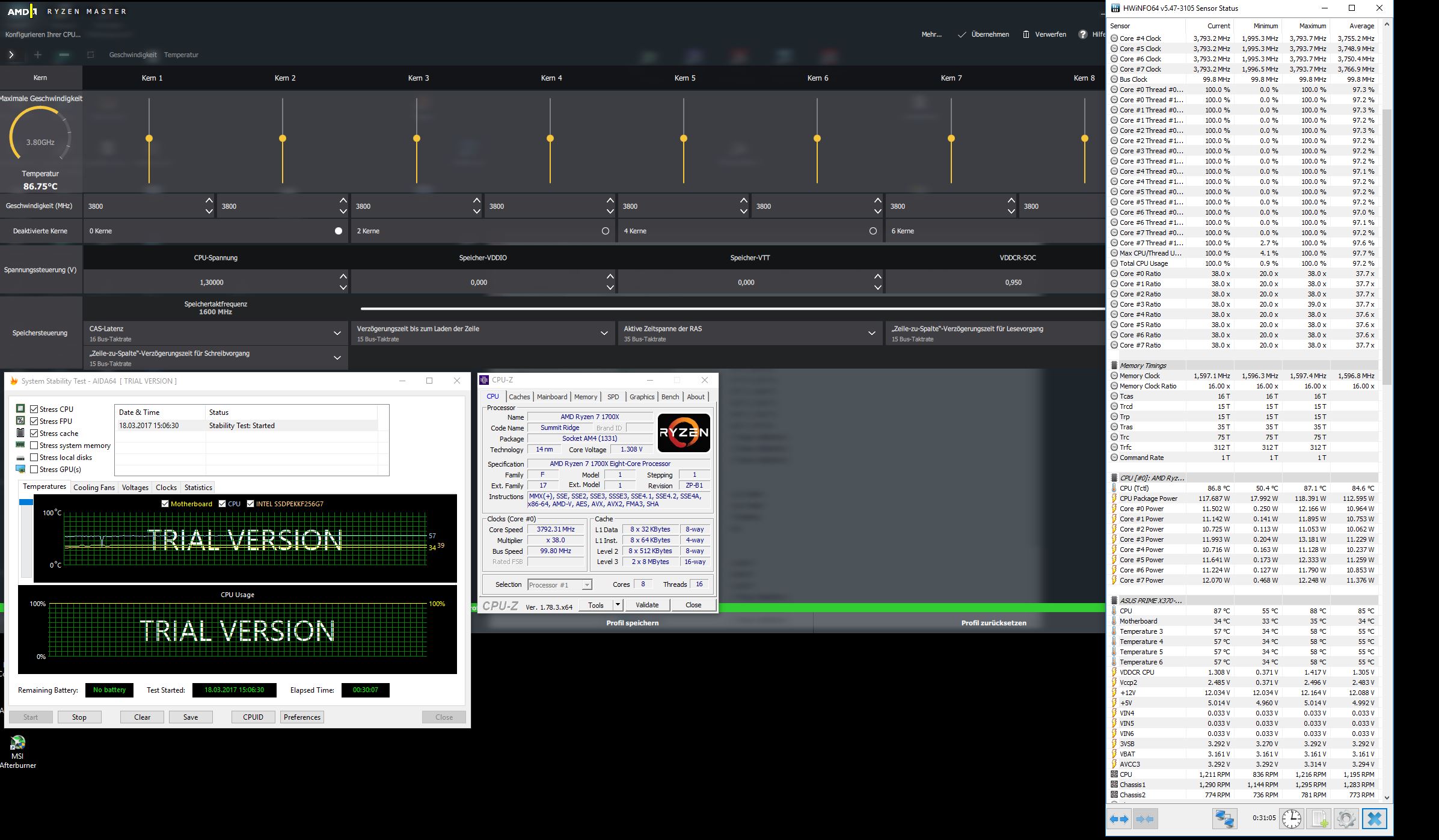Viewport: 1439px width, 840px height.
Task: Open HWiNFO settings gear icon
Action: 1346,819
